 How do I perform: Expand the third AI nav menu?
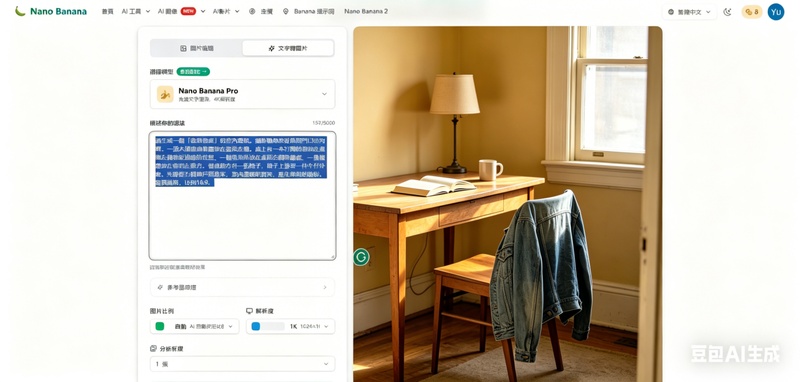pos(226,11)
